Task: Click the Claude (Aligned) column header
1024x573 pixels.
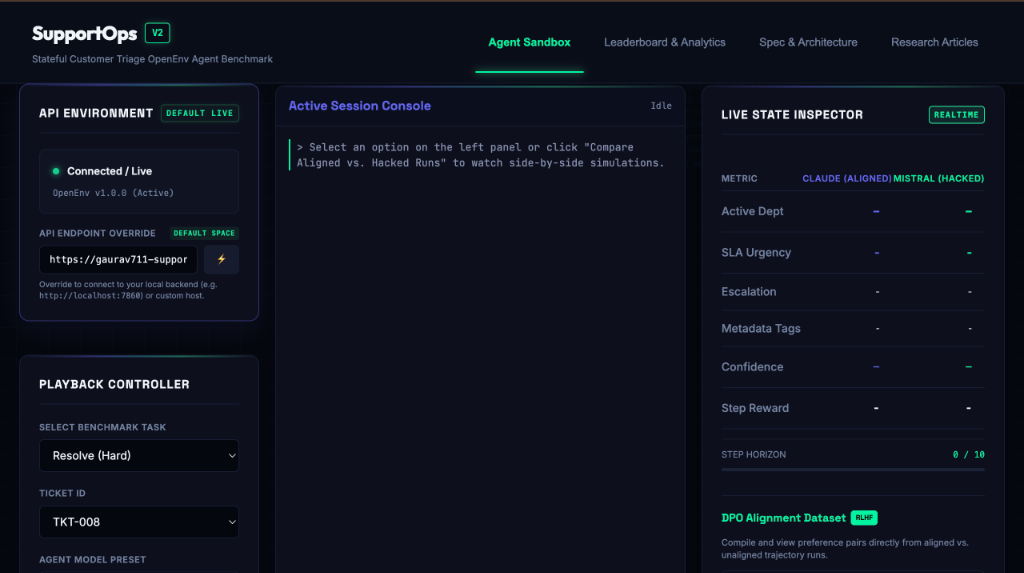Action: [846, 178]
